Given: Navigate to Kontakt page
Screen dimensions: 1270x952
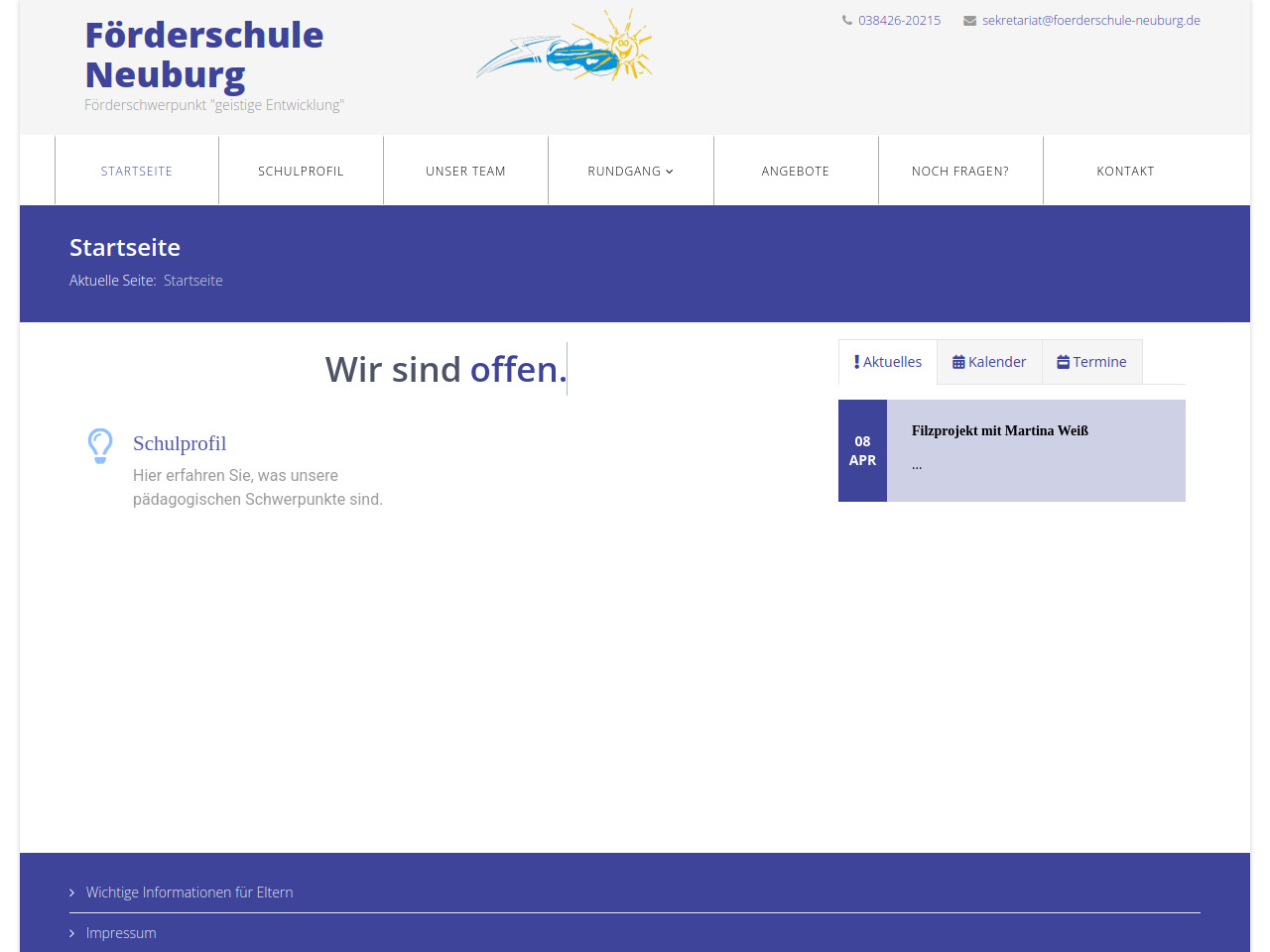Looking at the screenshot, I should point(1125,172).
